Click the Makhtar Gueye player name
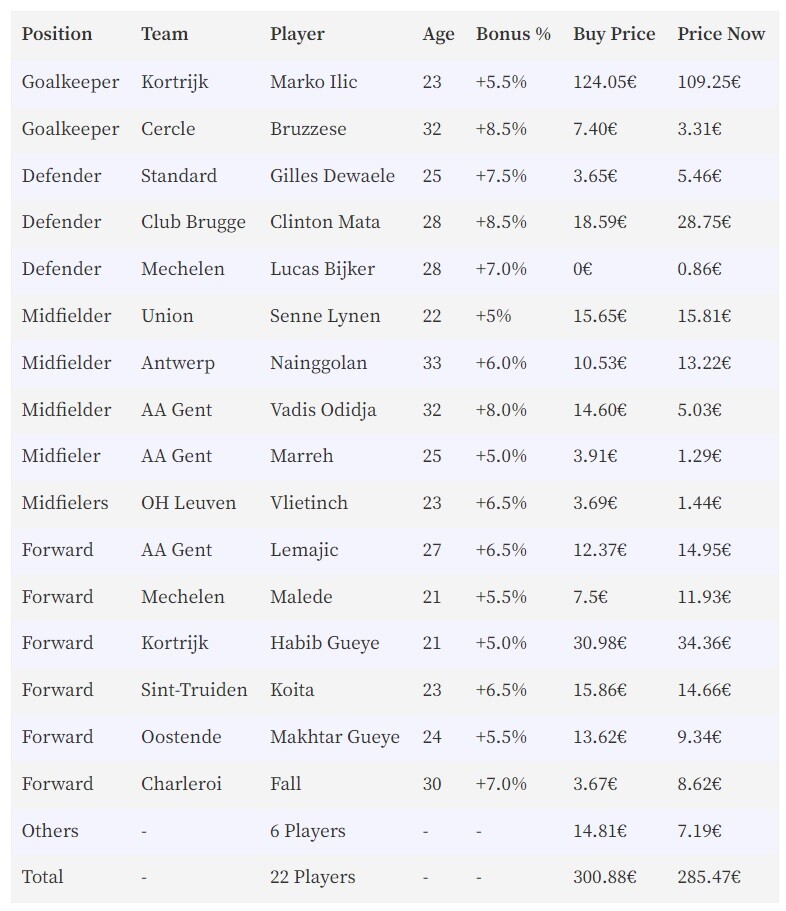 [x=335, y=737]
